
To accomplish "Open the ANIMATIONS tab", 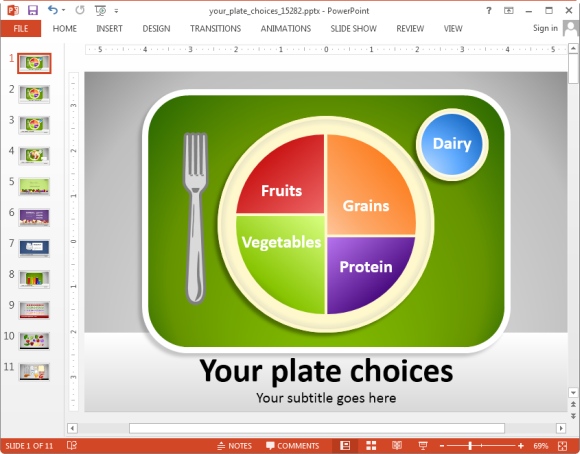I will pyautogui.click(x=286, y=28).
